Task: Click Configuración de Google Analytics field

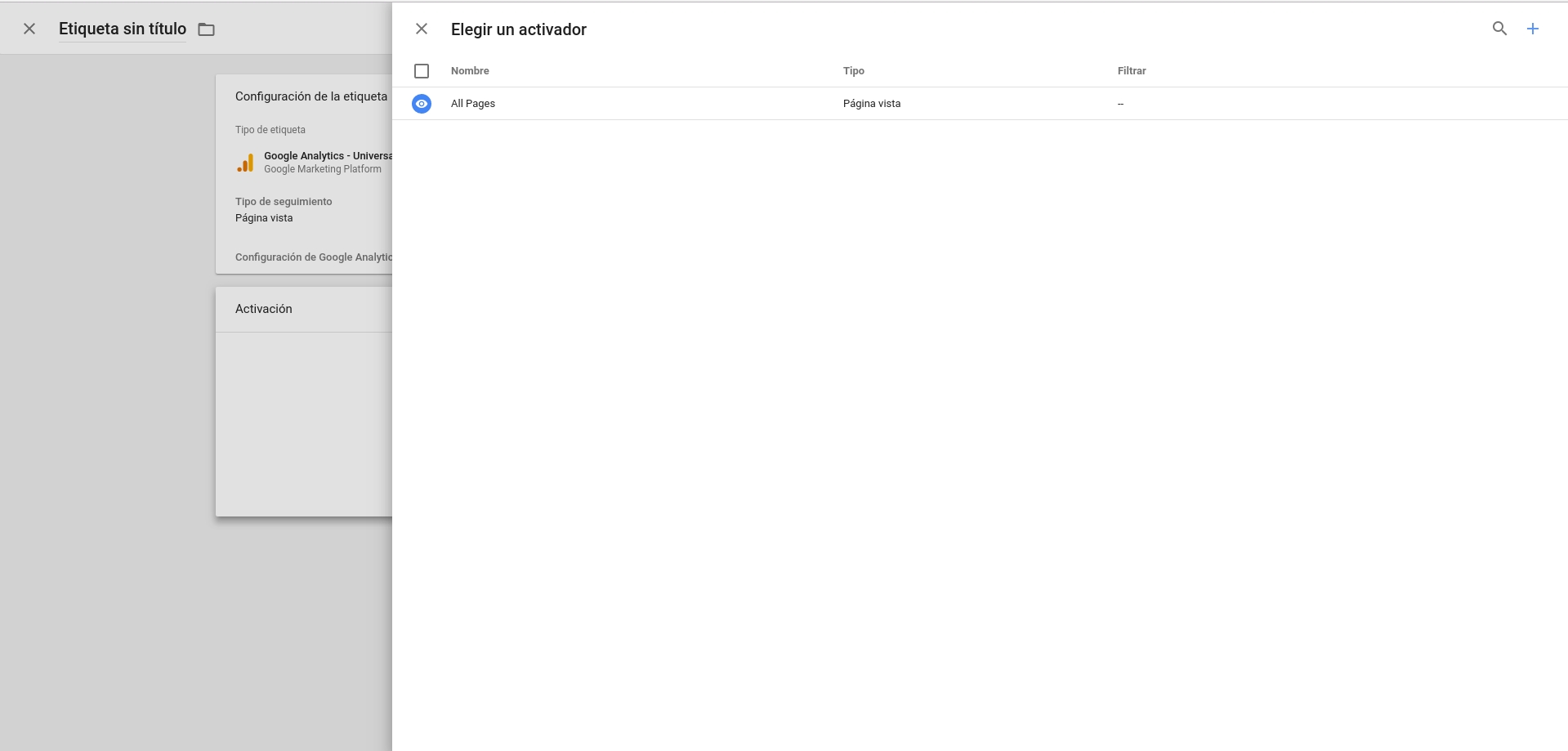Action: (x=313, y=257)
